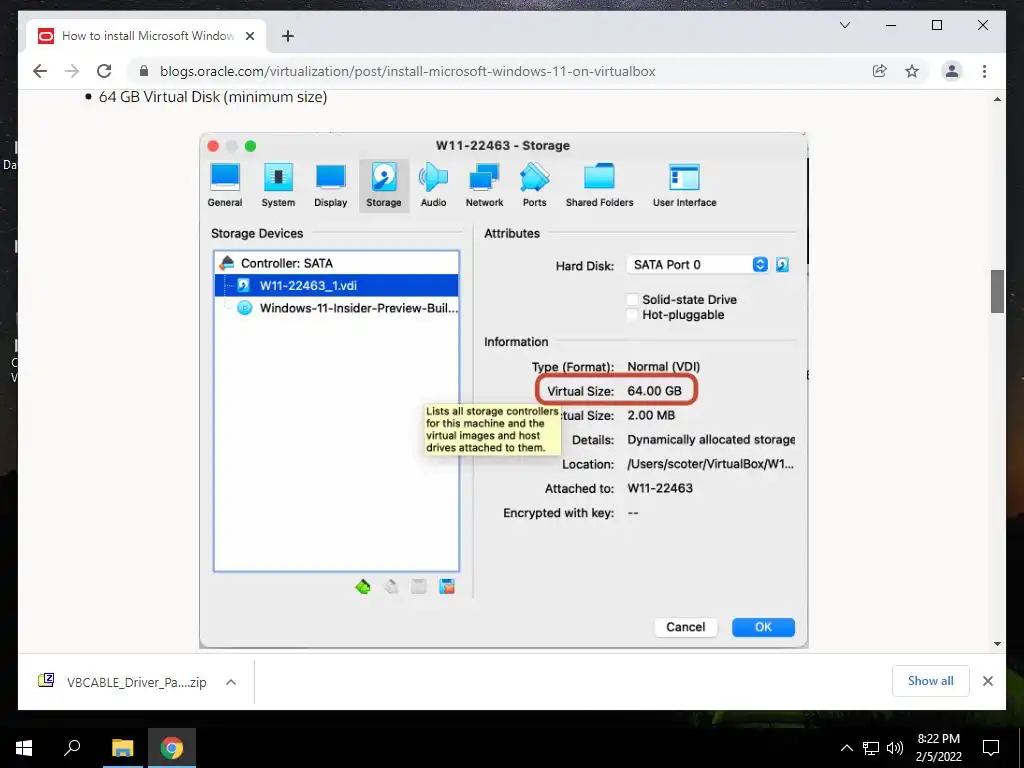This screenshot has width=1024, height=768.
Task: Bookmark this page with the star icon
Action: click(x=912, y=71)
